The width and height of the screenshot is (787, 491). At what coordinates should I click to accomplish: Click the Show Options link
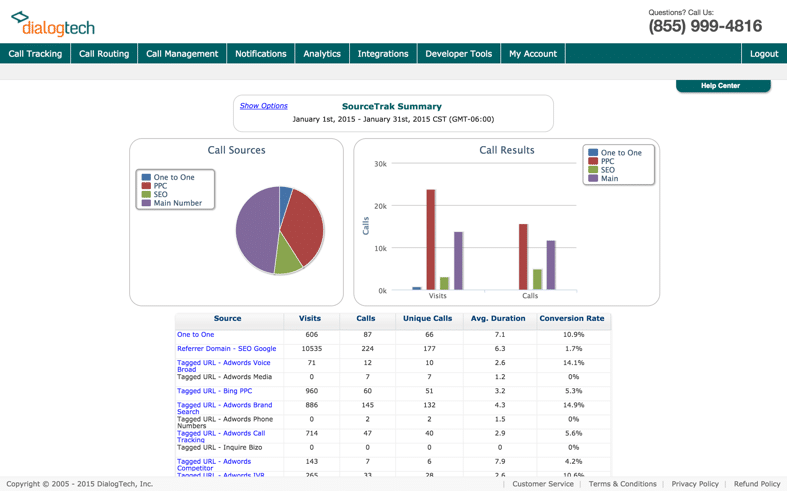pyautogui.click(x=264, y=106)
